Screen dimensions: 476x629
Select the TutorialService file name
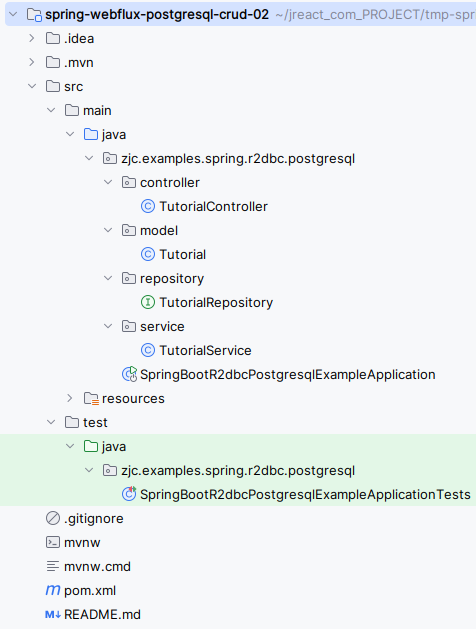(205, 350)
